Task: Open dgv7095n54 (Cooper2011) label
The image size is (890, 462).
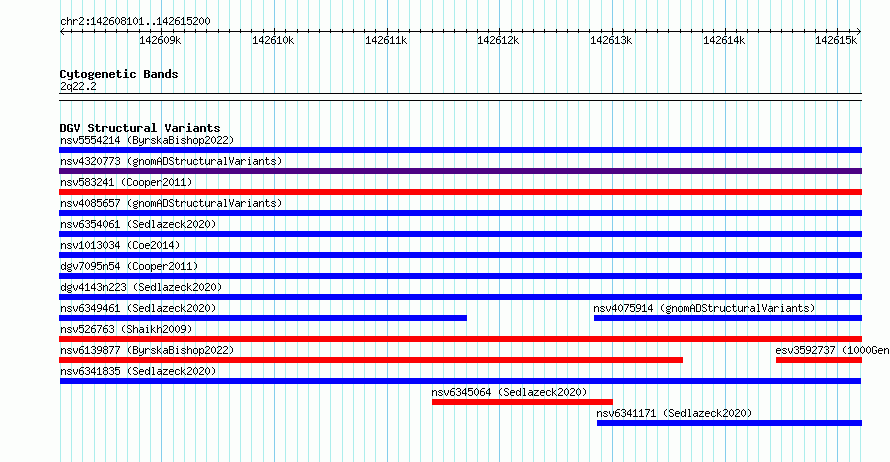Action: pyautogui.click(x=129, y=266)
